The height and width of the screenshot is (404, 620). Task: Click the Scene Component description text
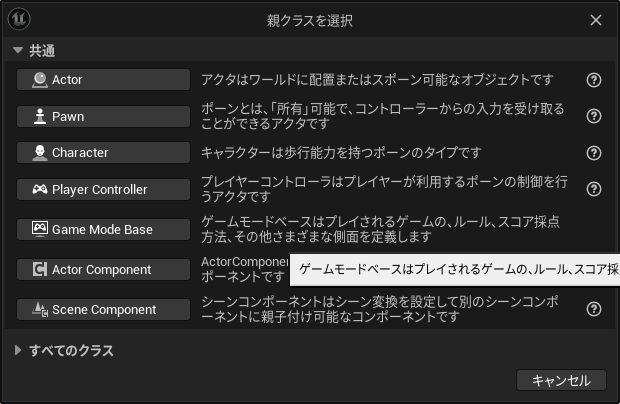(x=380, y=309)
